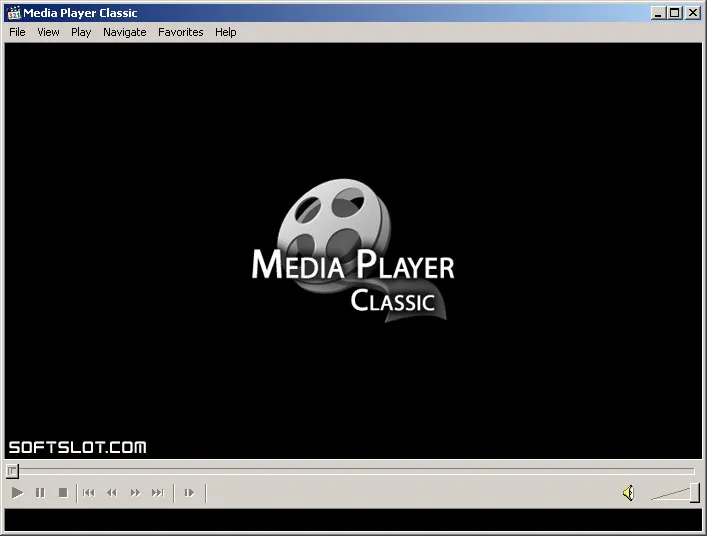Open the Help menu
Image resolution: width=707 pixels, height=536 pixels.
pos(225,32)
